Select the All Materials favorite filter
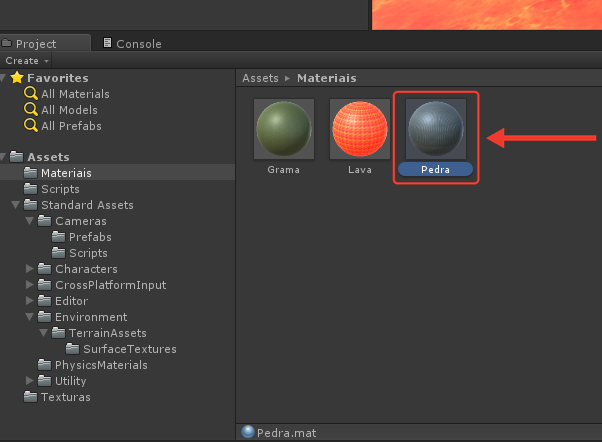602x442 pixels. click(75, 94)
